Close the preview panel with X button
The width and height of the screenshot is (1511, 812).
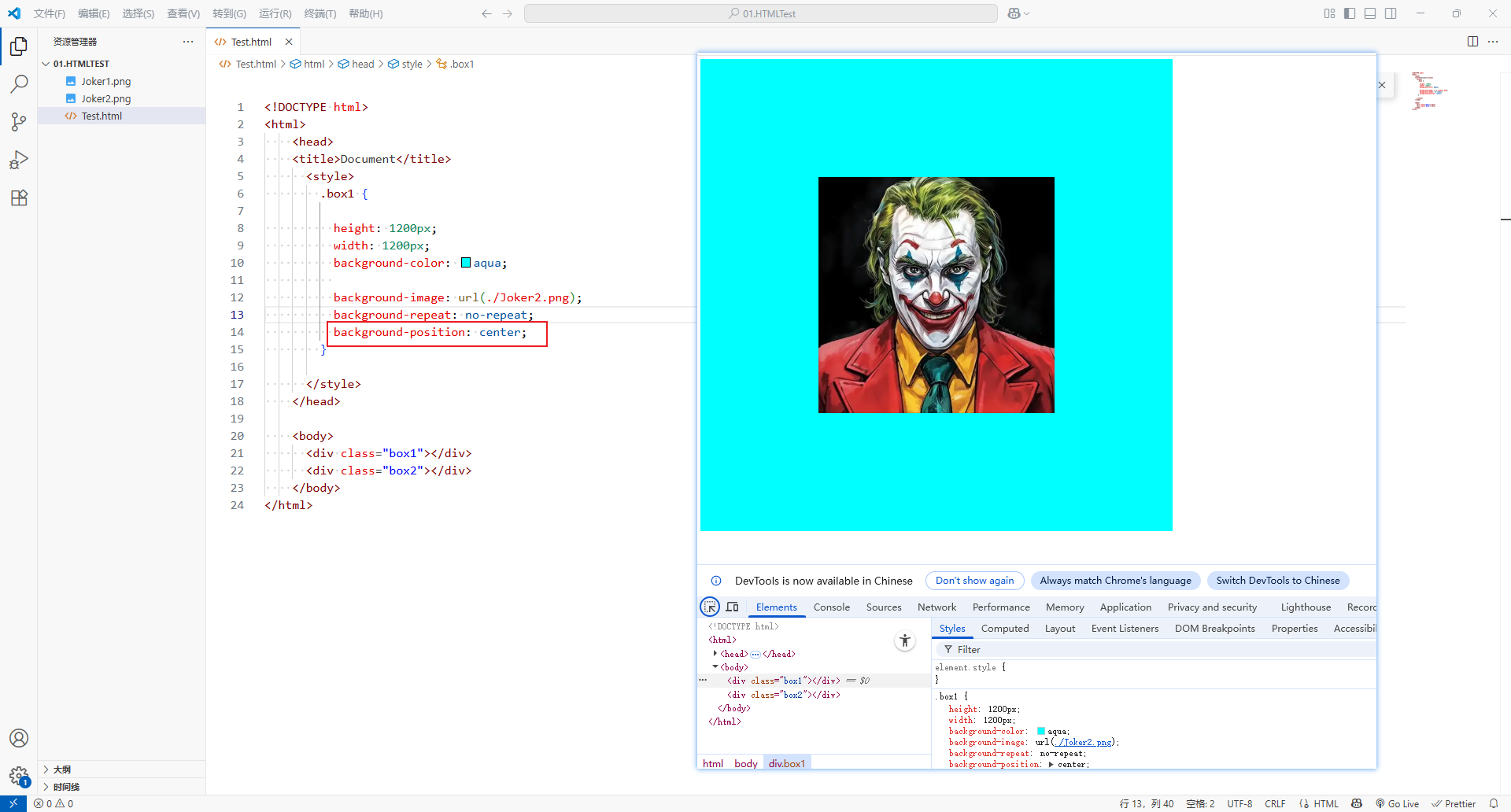(1382, 85)
